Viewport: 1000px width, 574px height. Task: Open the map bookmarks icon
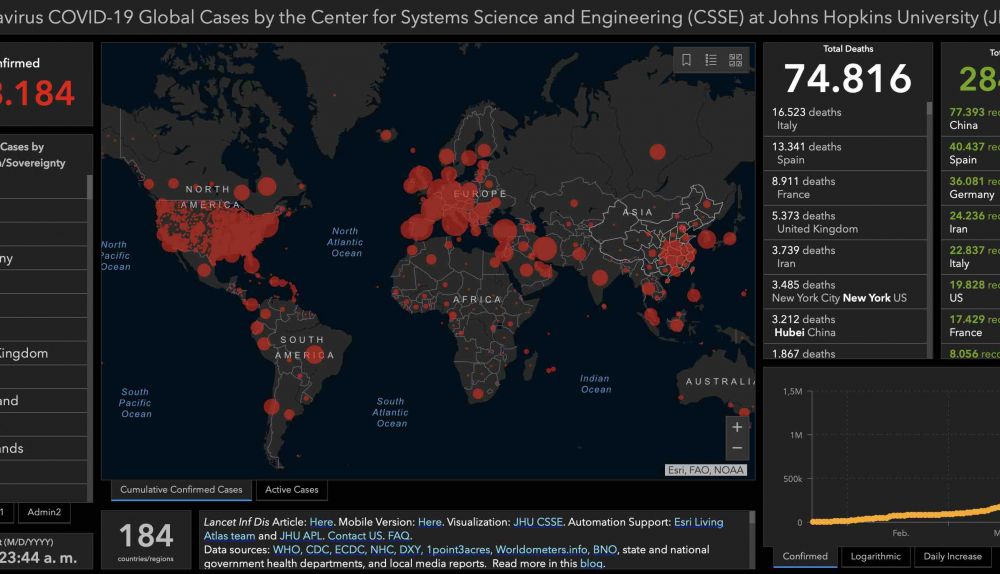tap(686, 60)
